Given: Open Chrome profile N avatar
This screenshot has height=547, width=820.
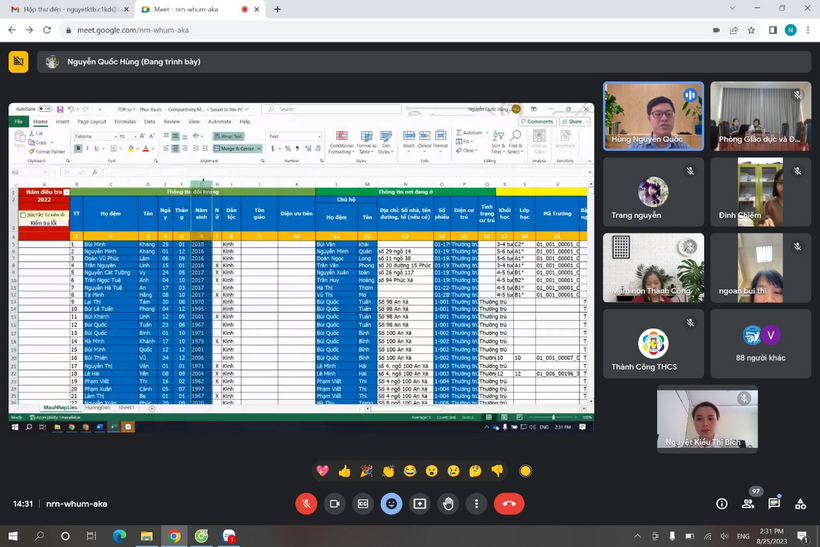Looking at the screenshot, I should [791, 30].
